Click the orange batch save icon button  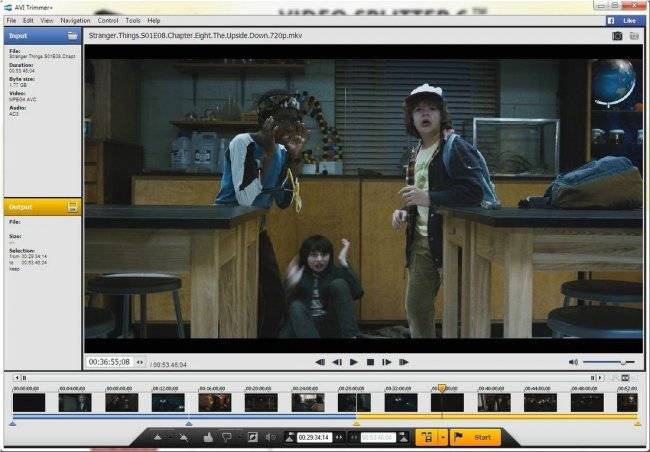[427, 437]
